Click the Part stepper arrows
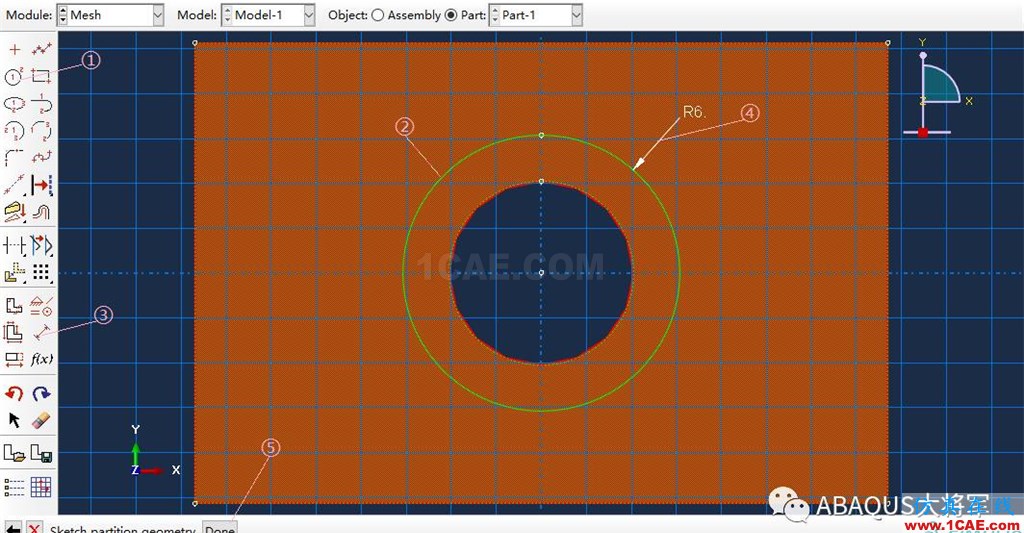This screenshot has height=533, width=1024. (x=495, y=15)
